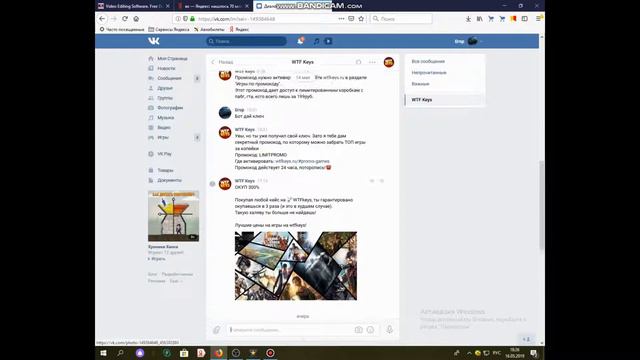Open the Часто посещаемые bookmark
The image size is (640, 360).
point(122,29)
